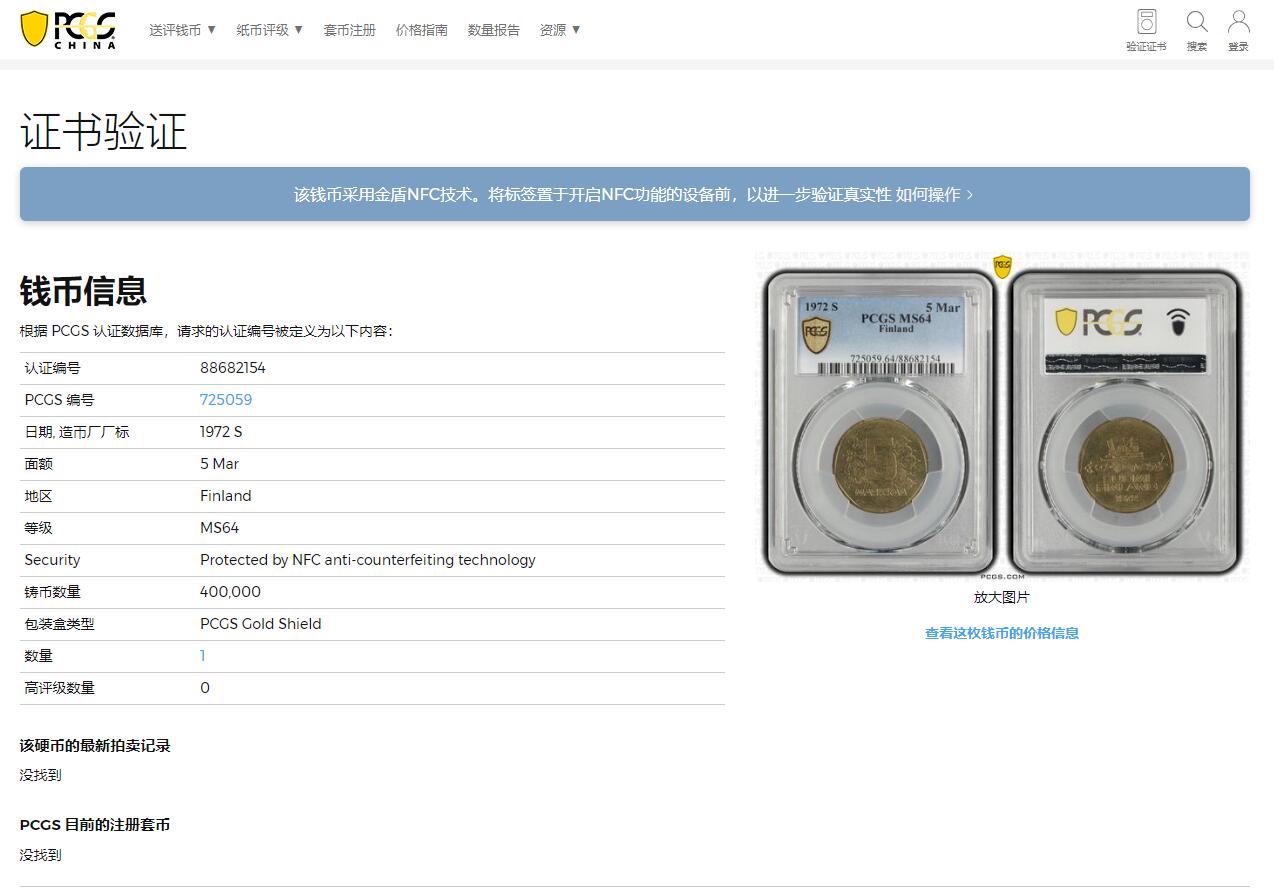View price info via 查看这枚钱币的价格信息
Viewport: 1274px width, 896px height.
tap(1002, 633)
